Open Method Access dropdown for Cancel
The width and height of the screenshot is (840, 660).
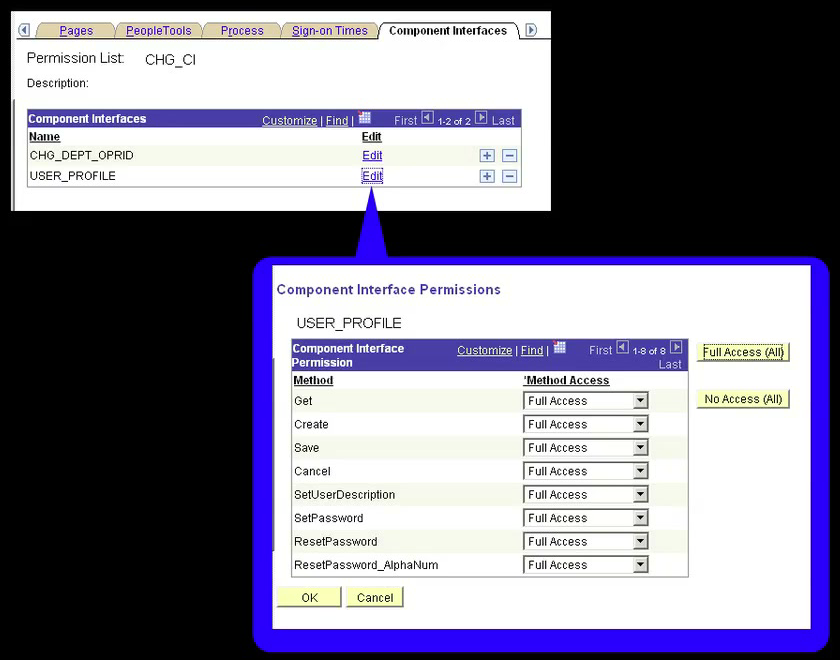(586, 471)
